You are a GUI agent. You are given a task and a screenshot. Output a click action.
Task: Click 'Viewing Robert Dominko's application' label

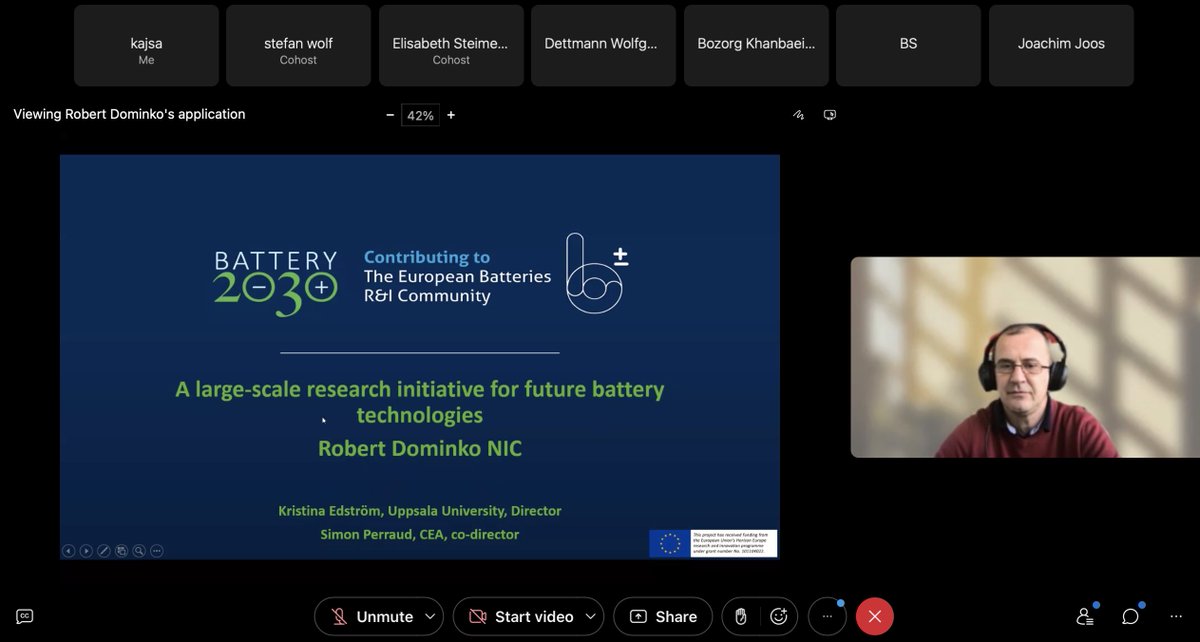click(x=129, y=114)
